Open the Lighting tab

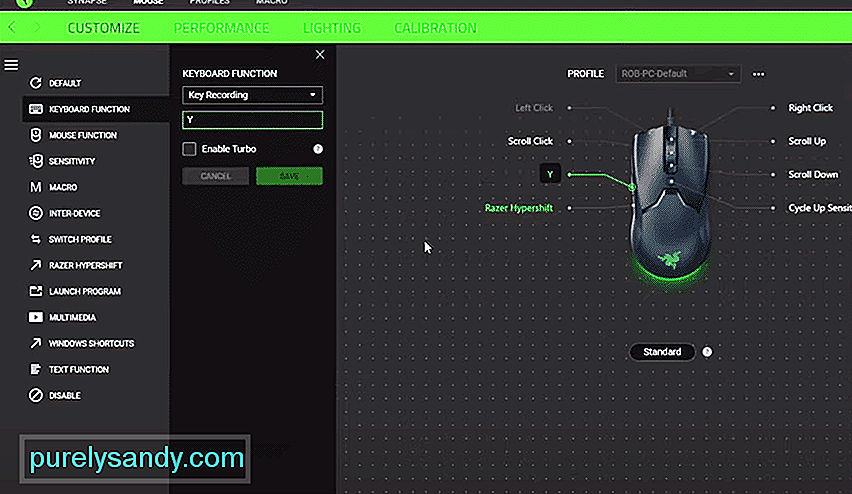click(332, 28)
